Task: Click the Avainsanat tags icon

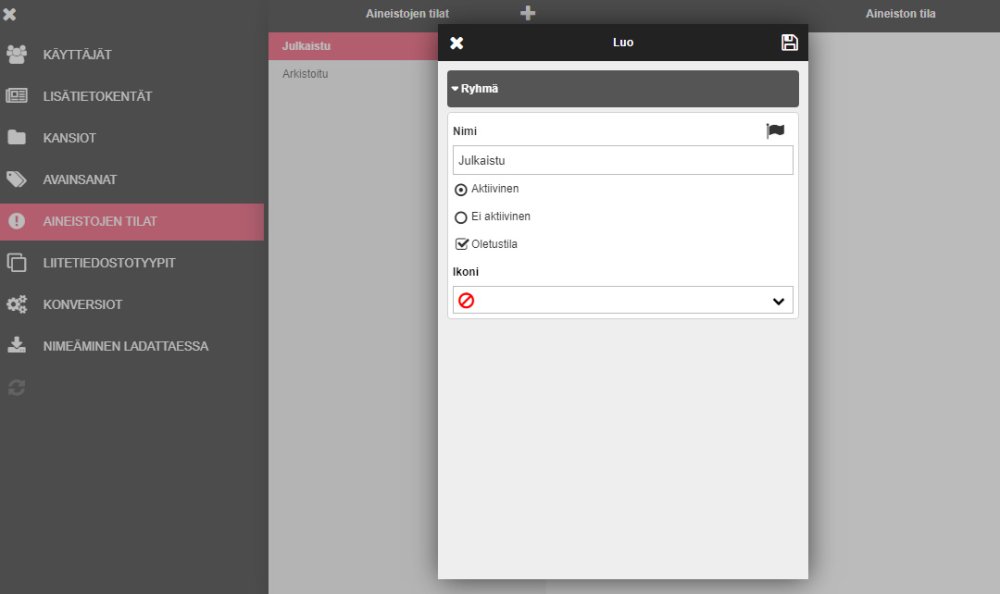Action: point(17,179)
